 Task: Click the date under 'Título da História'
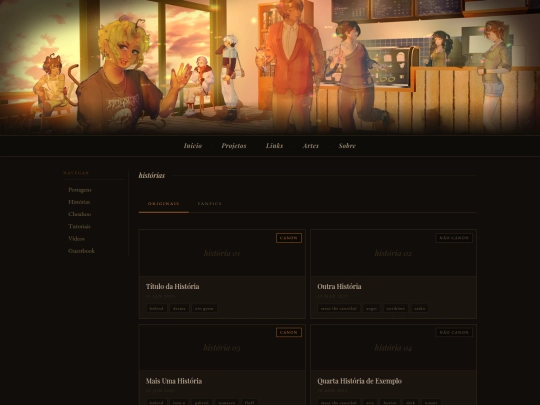[x=160, y=296]
